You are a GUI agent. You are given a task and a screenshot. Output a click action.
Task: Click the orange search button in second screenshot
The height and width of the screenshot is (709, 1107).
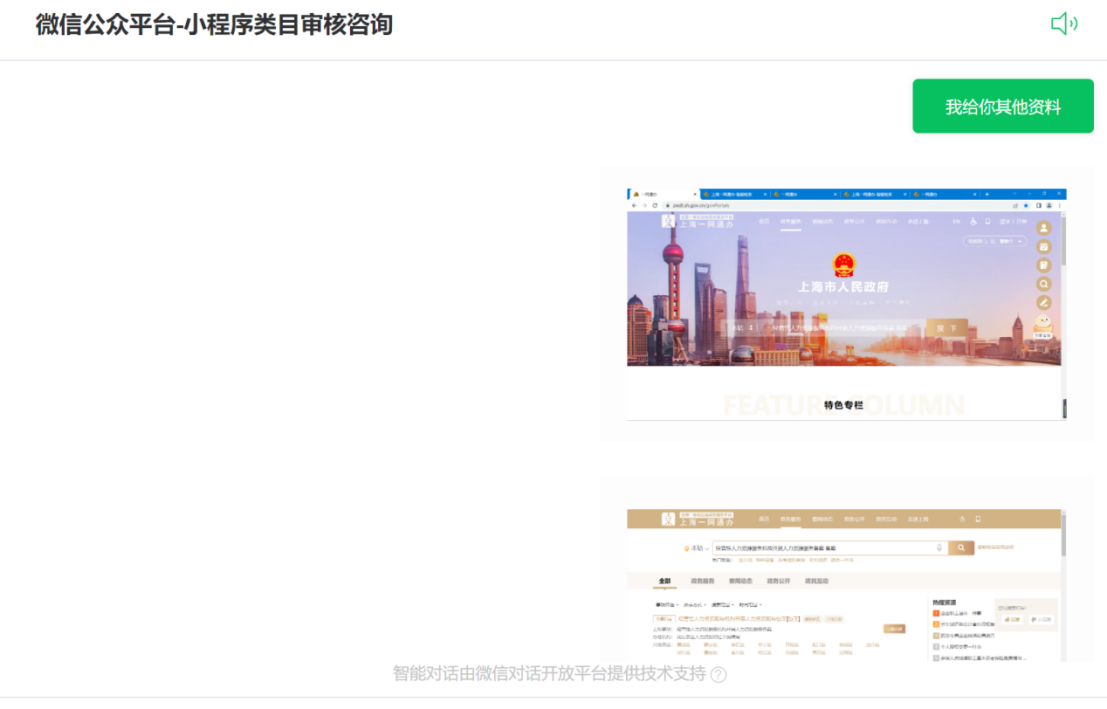(x=961, y=548)
